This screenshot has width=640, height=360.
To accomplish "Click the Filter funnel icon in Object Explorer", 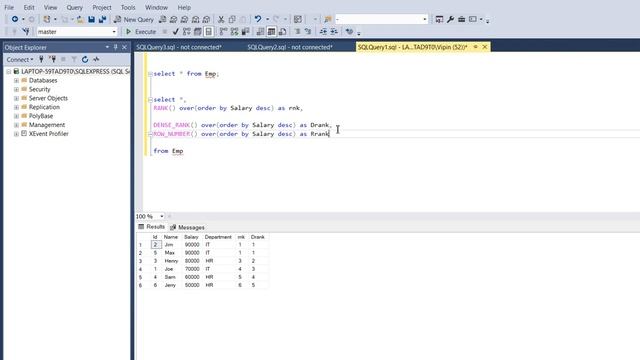I will pos(74,59).
